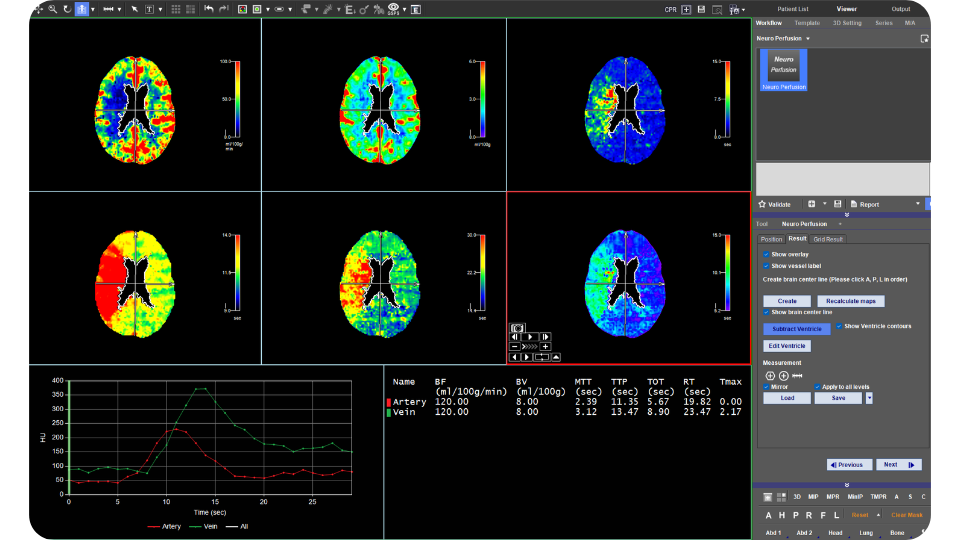Click the undo arrow icon
The height and width of the screenshot is (540, 960).
[x=209, y=9]
